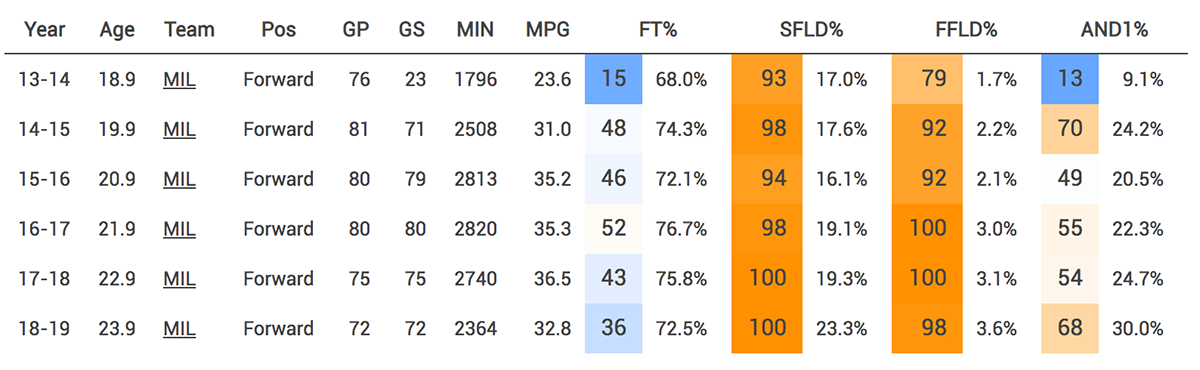Open the MIL team link for 15-16
Screen dimensions: 1200x370
point(180,179)
